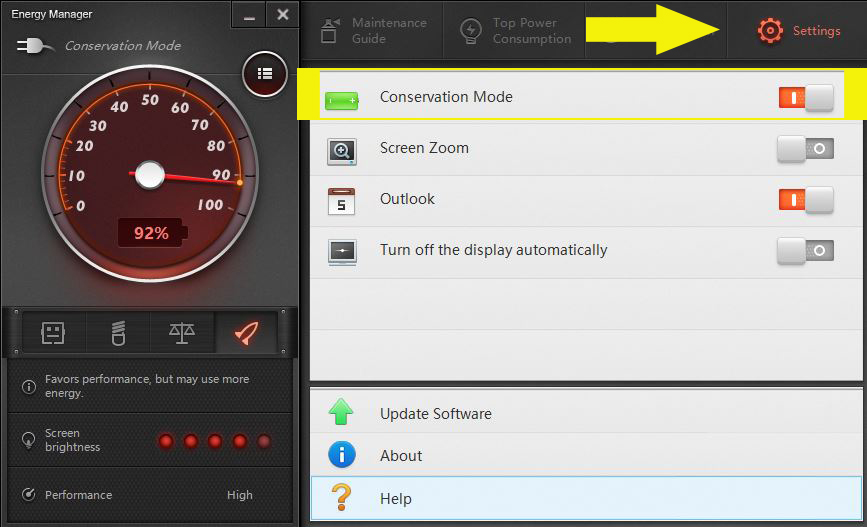Click the green battery Conservation Mode icon
Image resolution: width=867 pixels, height=527 pixels.
341,99
